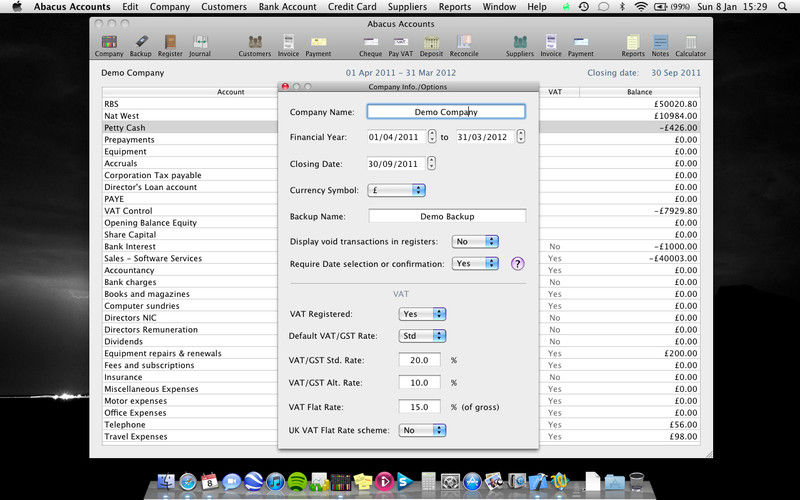Click the customer Invoice toolbar icon
Screen dimensions: 800x500
(288, 45)
